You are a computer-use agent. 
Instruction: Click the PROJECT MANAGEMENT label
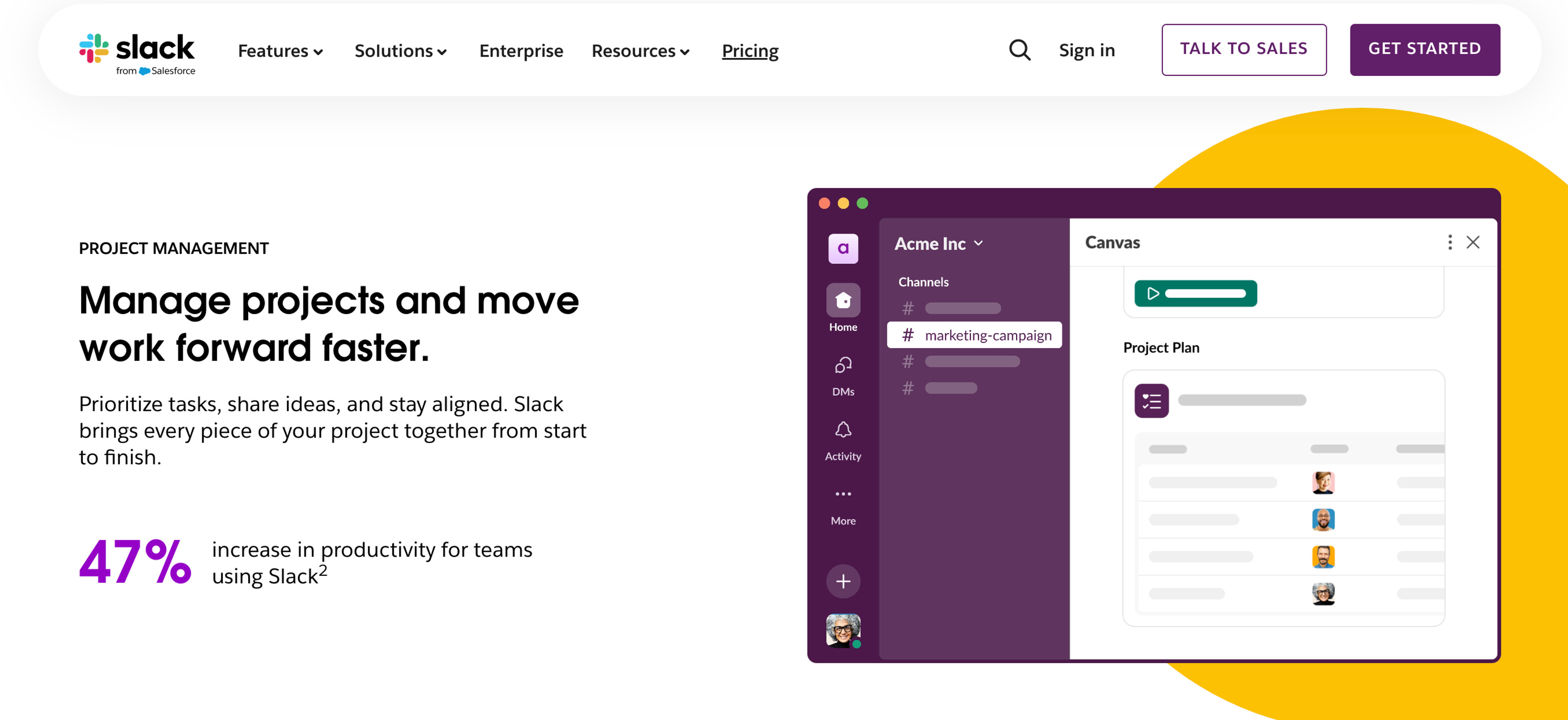[174, 248]
